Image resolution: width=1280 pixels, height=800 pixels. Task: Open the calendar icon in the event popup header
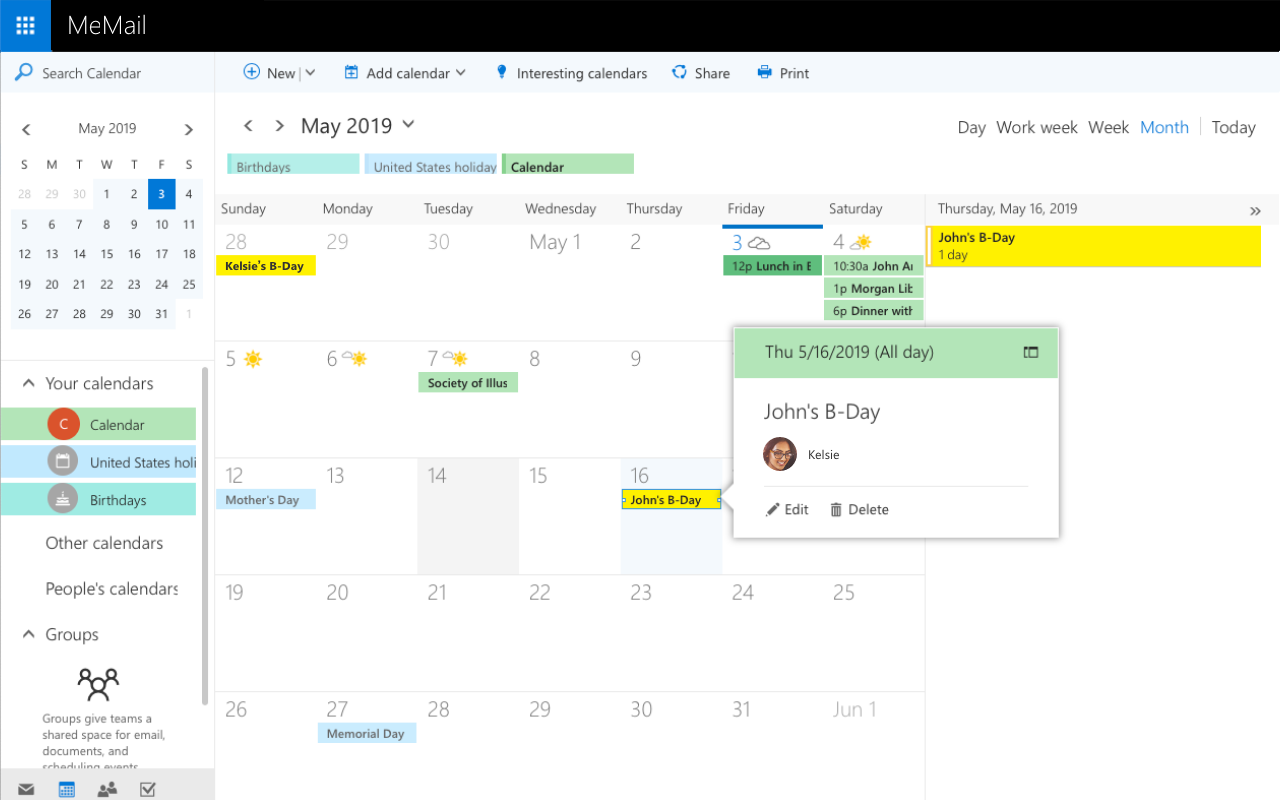click(1030, 352)
